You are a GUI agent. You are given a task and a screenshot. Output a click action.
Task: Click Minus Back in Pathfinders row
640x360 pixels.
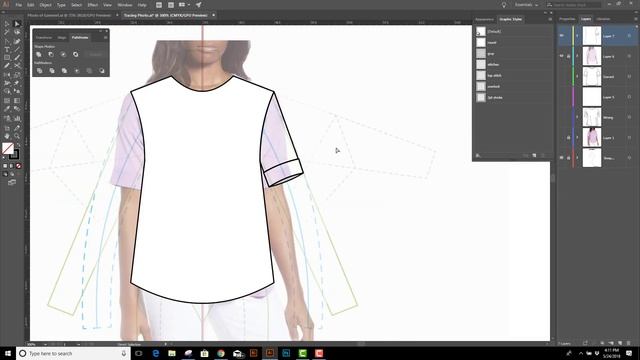(102, 71)
